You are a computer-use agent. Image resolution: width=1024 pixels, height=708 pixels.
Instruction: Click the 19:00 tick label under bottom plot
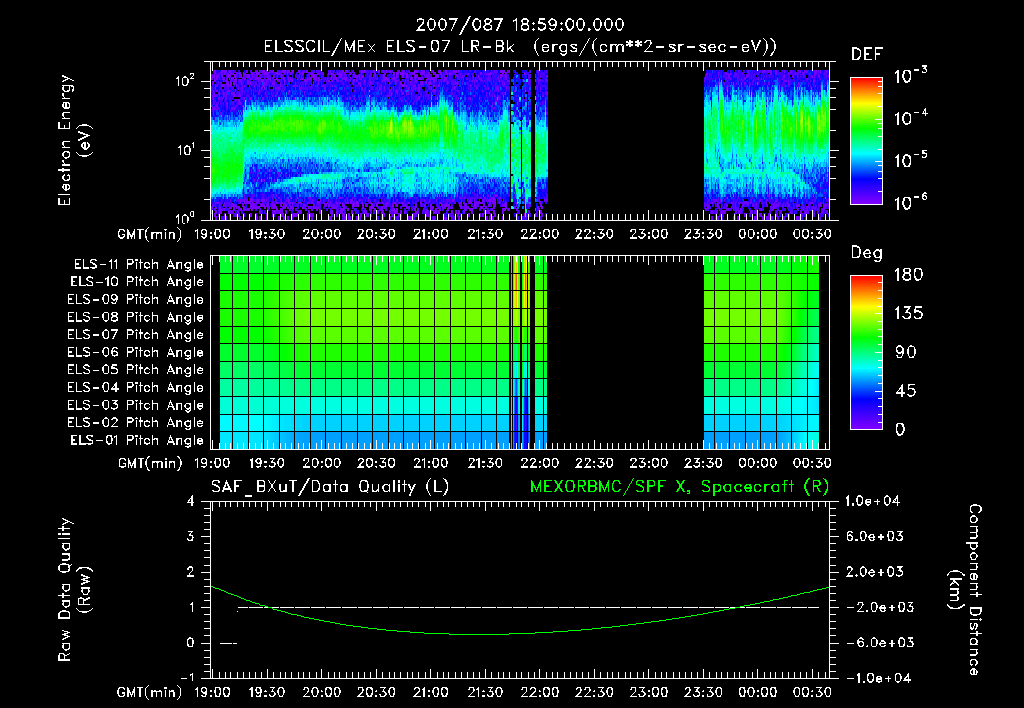point(212,692)
